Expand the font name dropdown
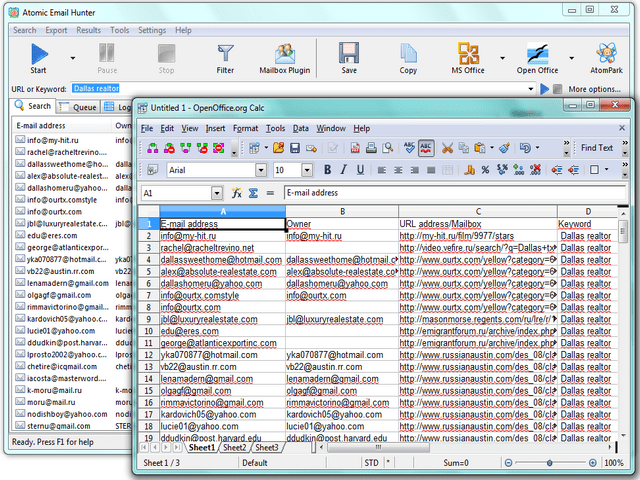This screenshot has width=640, height=480. click(x=261, y=171)
